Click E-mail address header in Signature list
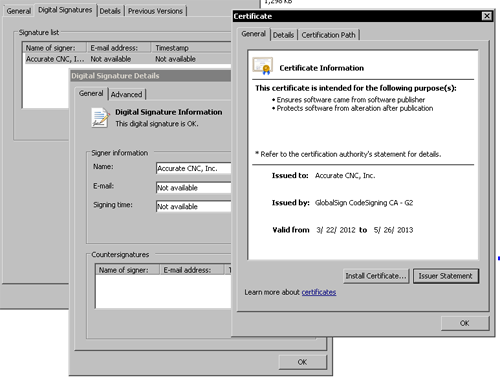 (x=119, y=48)
